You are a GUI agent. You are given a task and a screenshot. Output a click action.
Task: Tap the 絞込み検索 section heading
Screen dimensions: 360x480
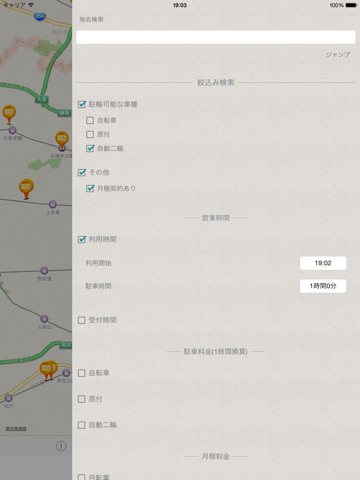pyautogui.click(x=216, y=82)
